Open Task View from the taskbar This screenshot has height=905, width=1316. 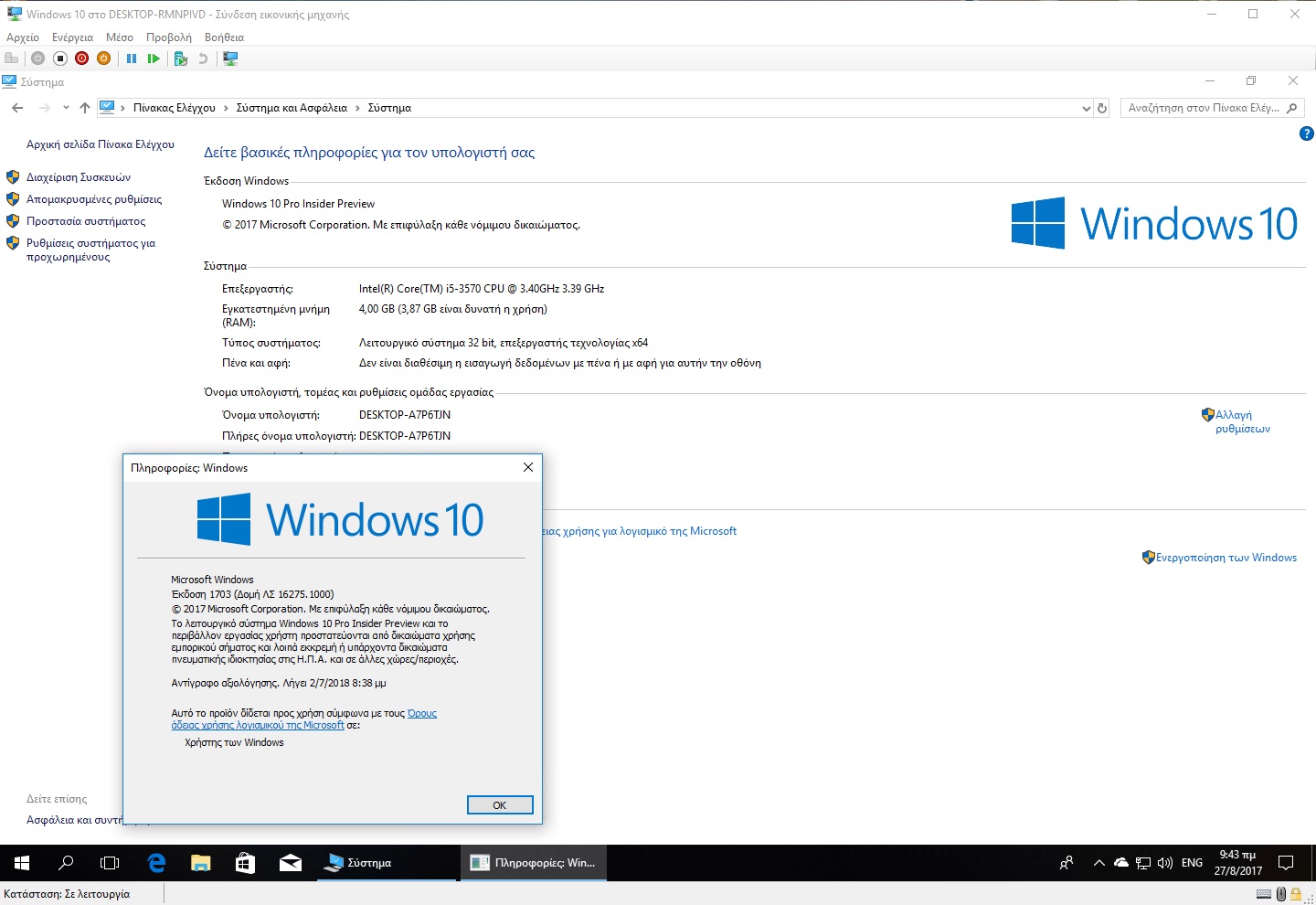[110, 863]
